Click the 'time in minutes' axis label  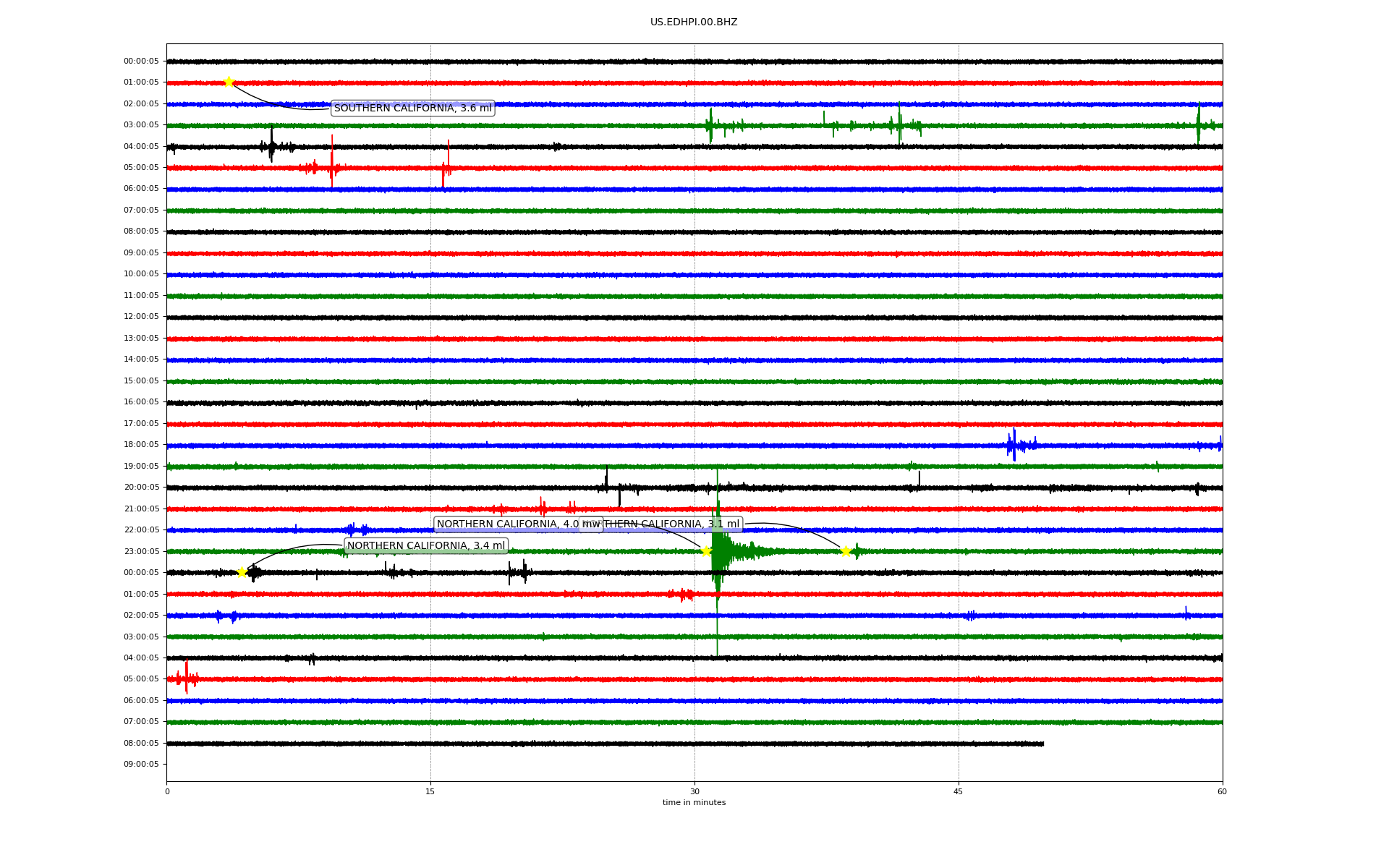click(x=694, y=803)
